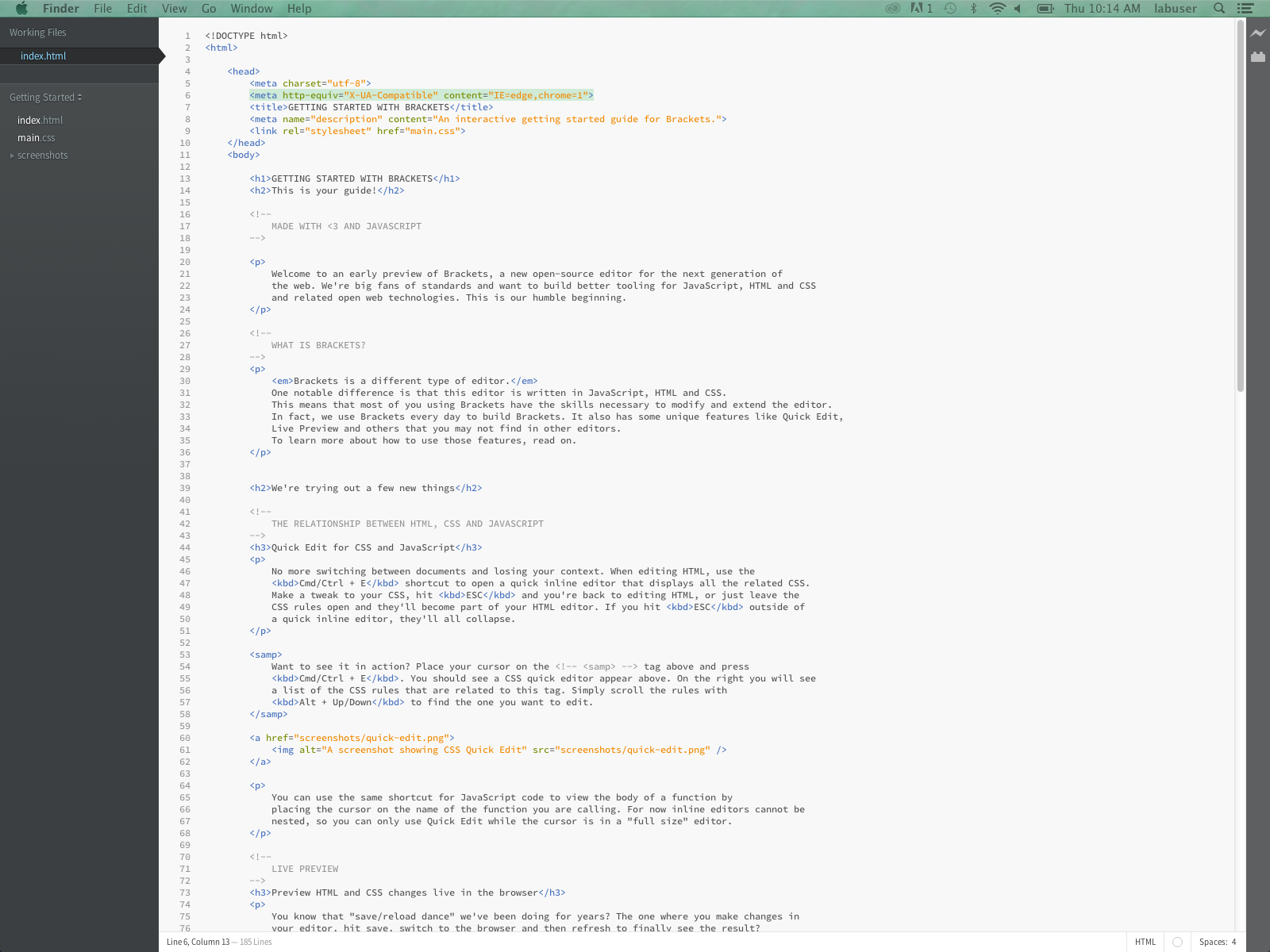The image size is (1270, 952).
Task: Open main.css in the project tree
Action: click(x=37, y=138)
